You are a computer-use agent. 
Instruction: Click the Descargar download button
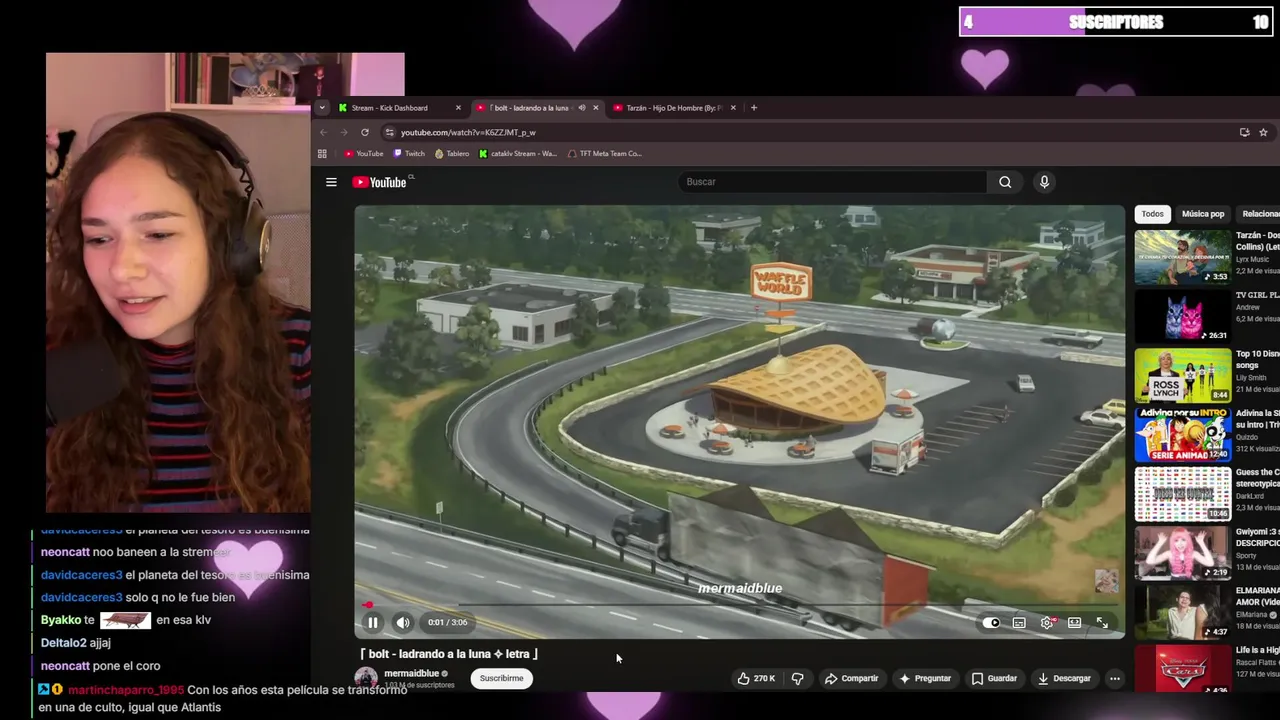pyautogui.click(x=1064, y=678)
